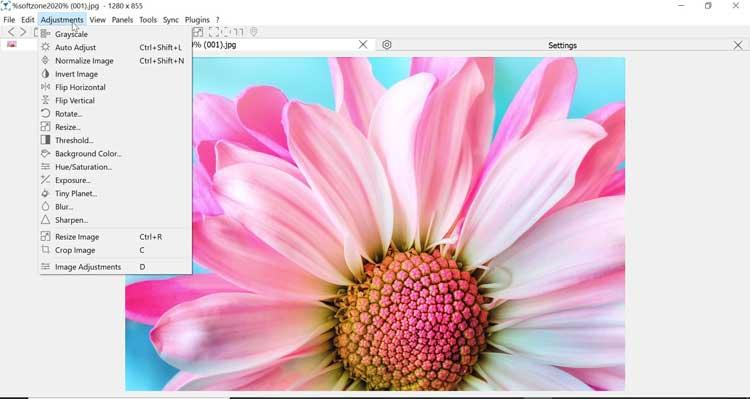This screenshot has width=750, height=399.
Task: Click the Invert Image droplet icon
Action: click(x=45, y=74)
